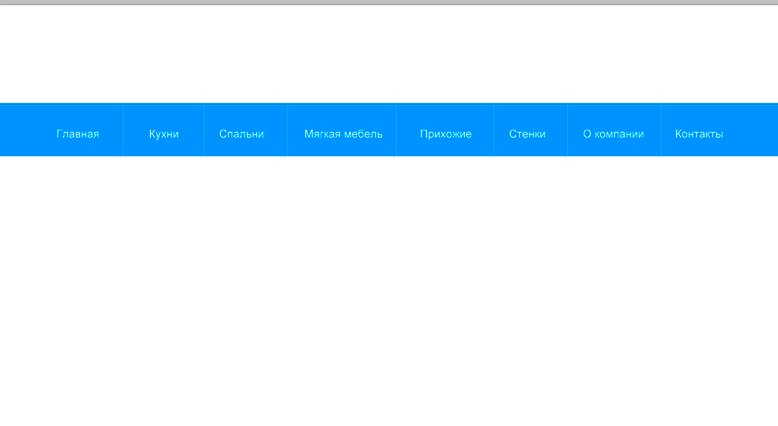
Task: Find contact details via Контакты
Action: (698, 134)
